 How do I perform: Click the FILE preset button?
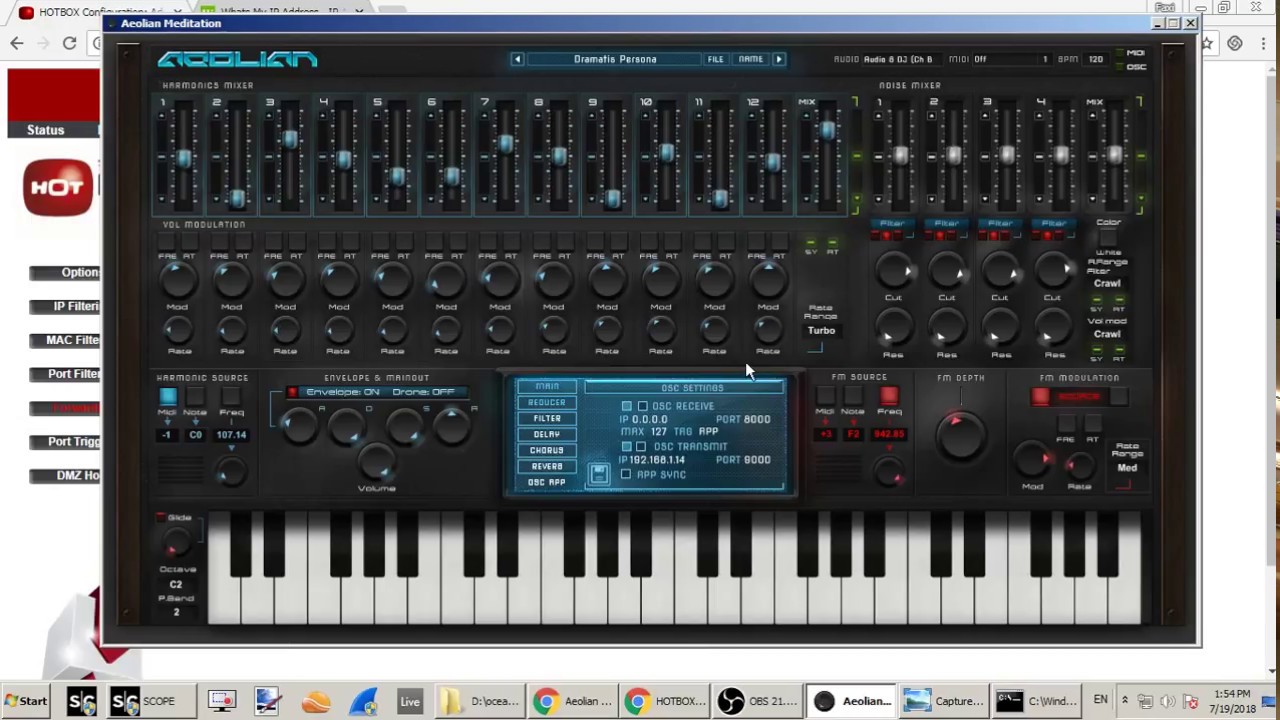point(716,60)
